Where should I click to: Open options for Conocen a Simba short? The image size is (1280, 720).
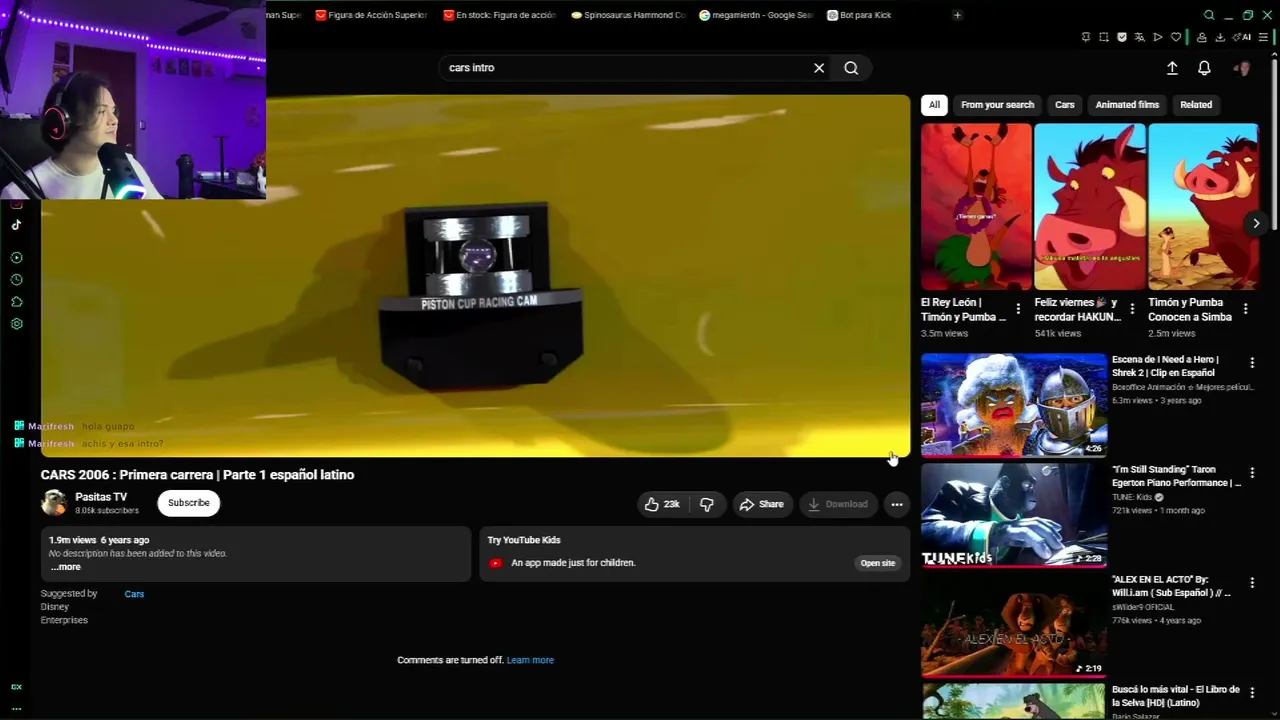[1246, 309]
